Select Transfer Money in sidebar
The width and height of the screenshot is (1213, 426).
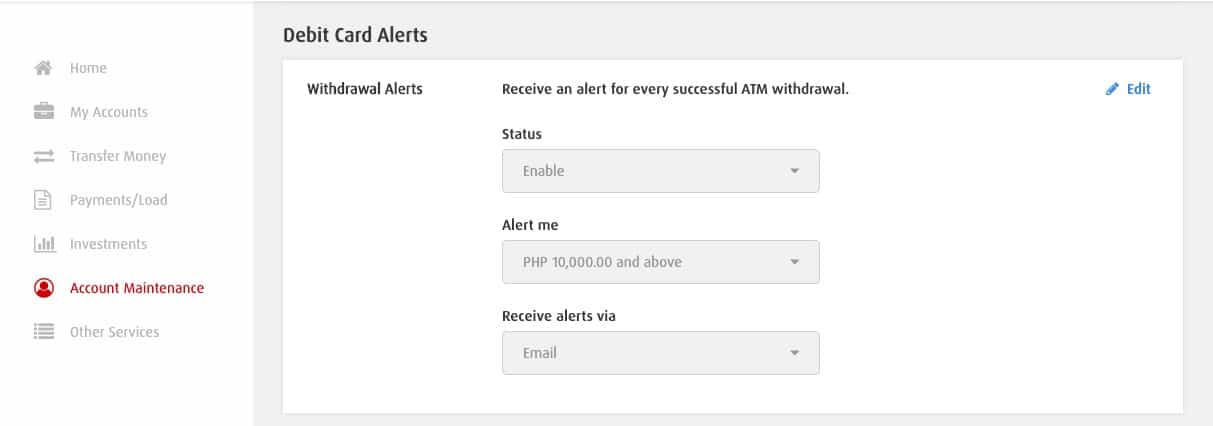118,156
